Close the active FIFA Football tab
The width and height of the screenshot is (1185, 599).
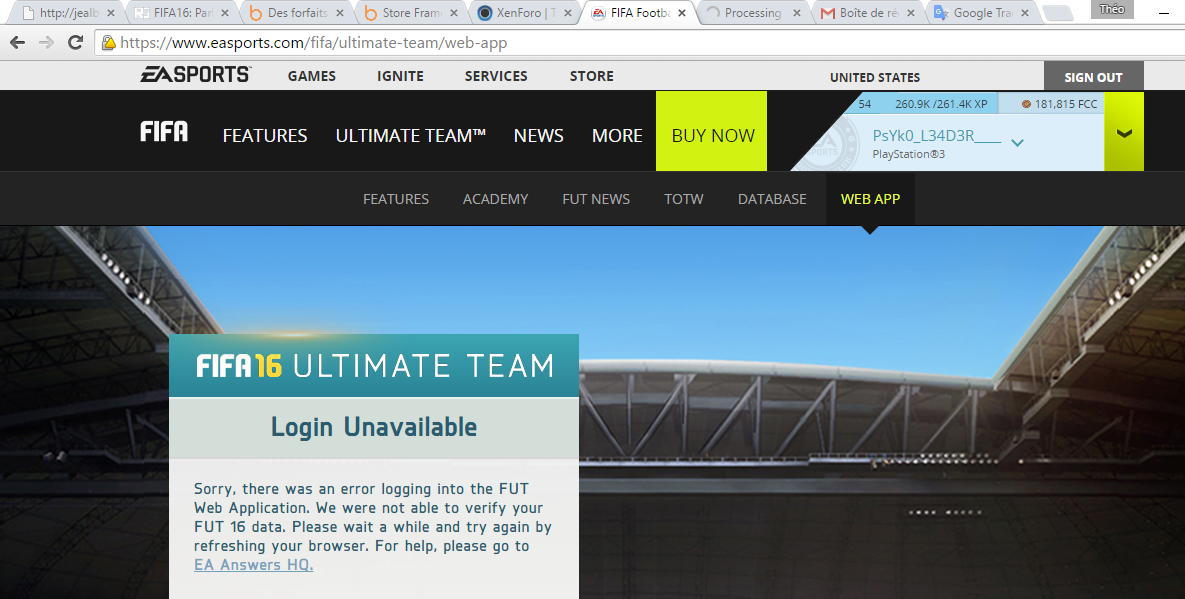(682, 13)
